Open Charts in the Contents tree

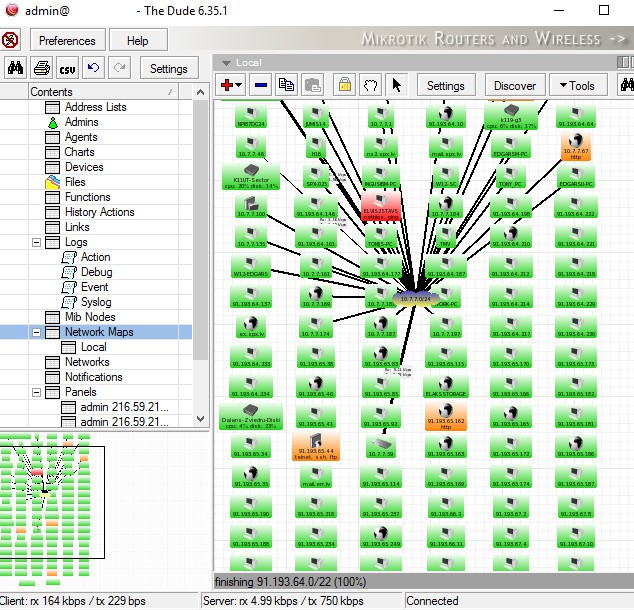(80, 152)
